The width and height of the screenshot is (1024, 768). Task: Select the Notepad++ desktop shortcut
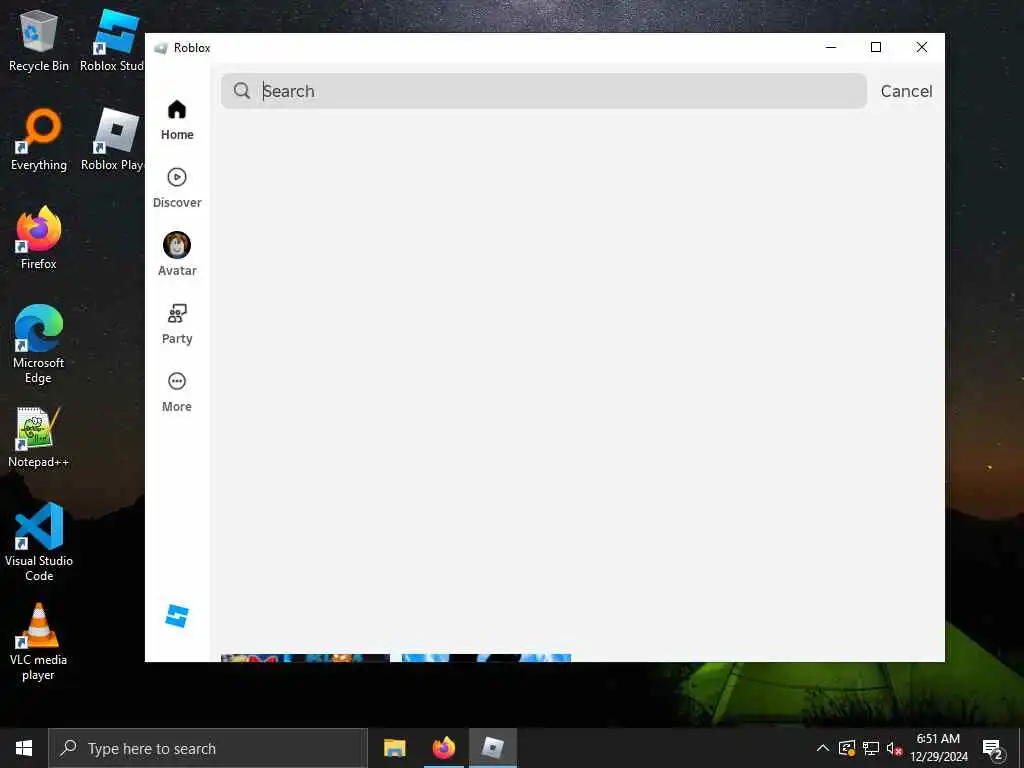click(x=39, y=437)
